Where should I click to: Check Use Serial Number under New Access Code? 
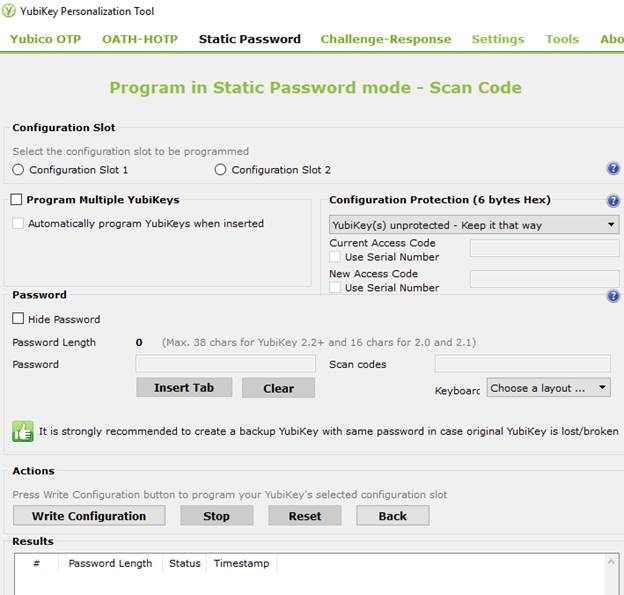point(335,287)
